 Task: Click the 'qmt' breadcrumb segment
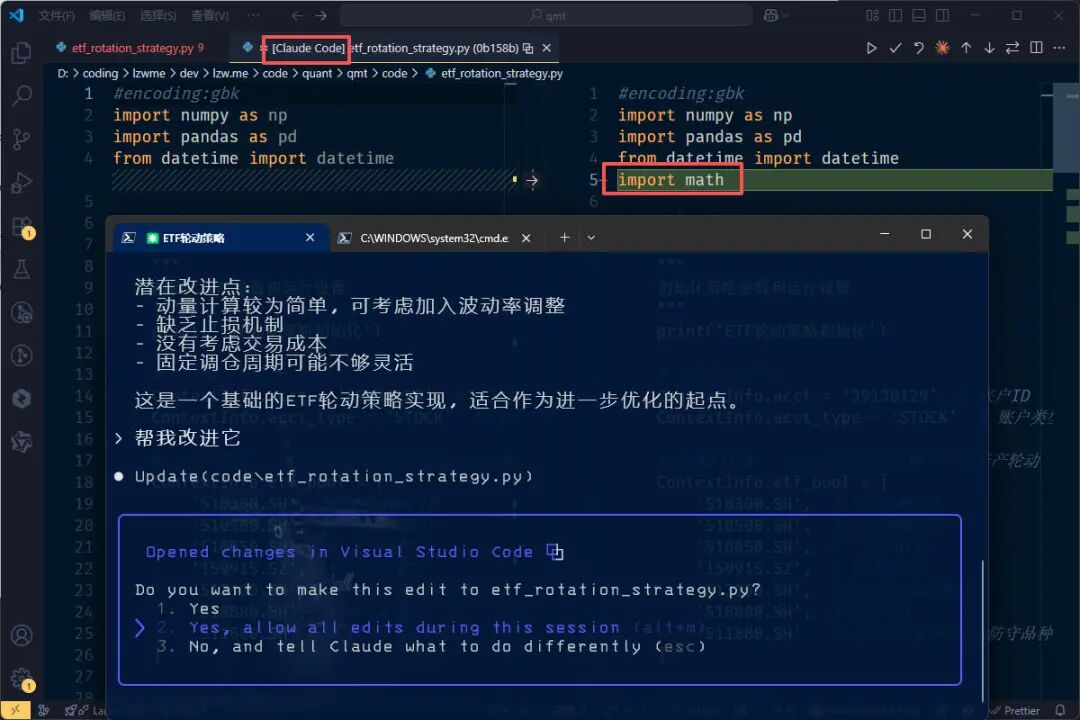click(357, 73)
